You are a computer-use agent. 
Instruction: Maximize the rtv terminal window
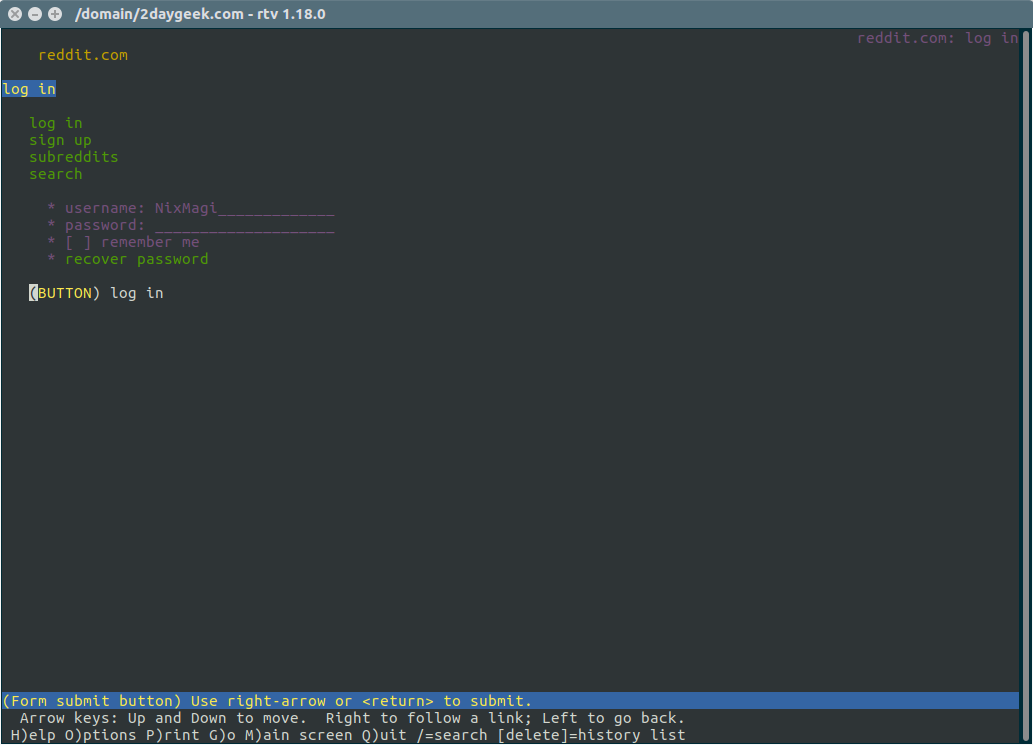point(55,14)
